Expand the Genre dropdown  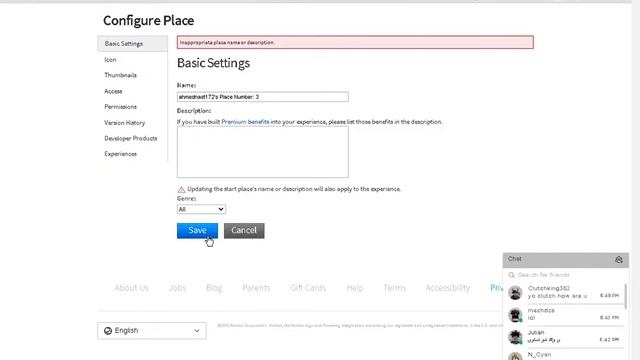click(x=201, y=209)
